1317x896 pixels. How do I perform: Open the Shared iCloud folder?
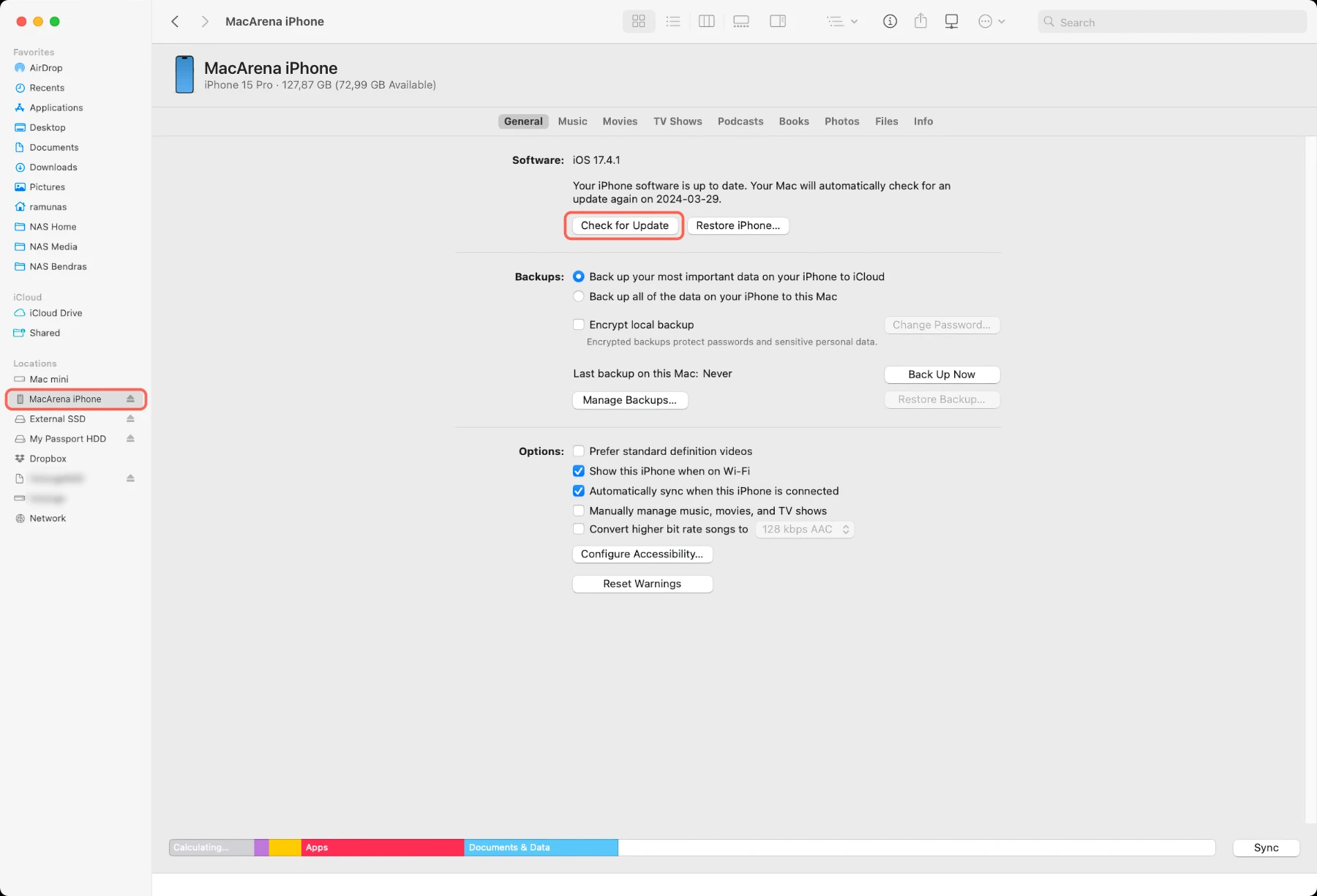(45, 333)
